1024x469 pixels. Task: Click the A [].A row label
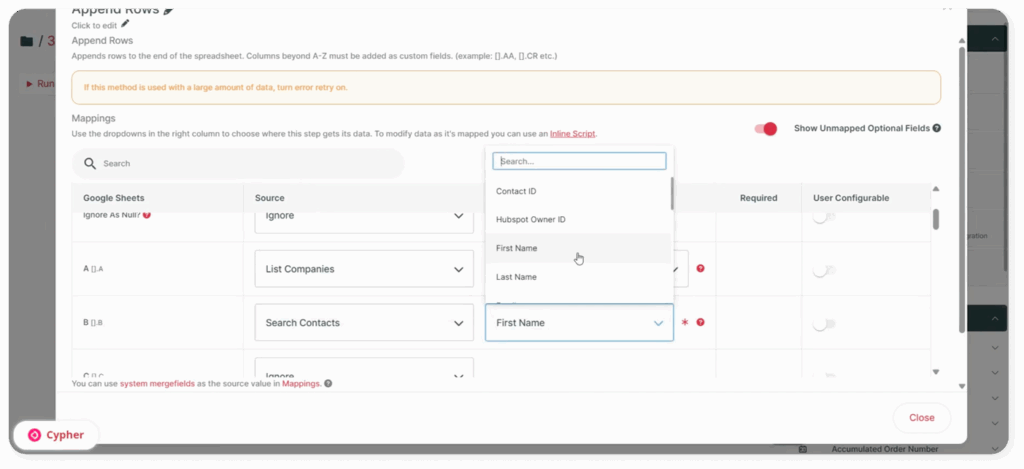93,268
